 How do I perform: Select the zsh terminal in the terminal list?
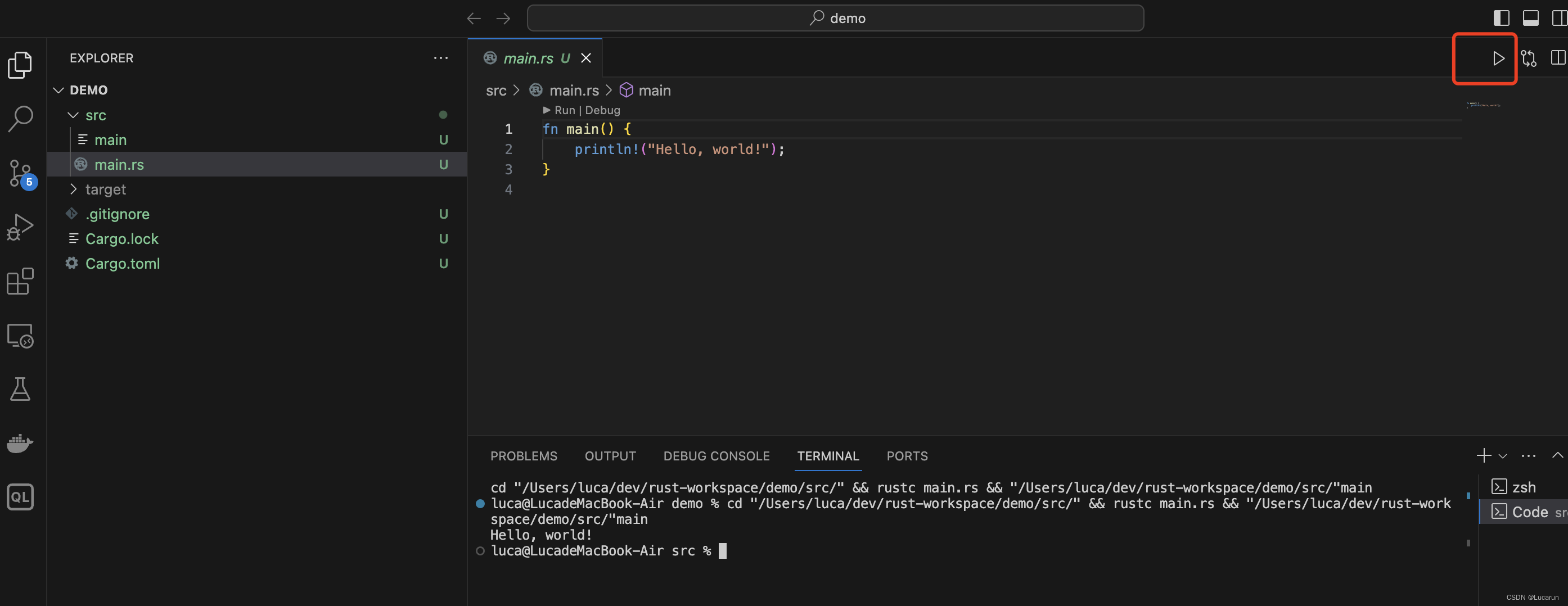click(x=1525, y=486)
